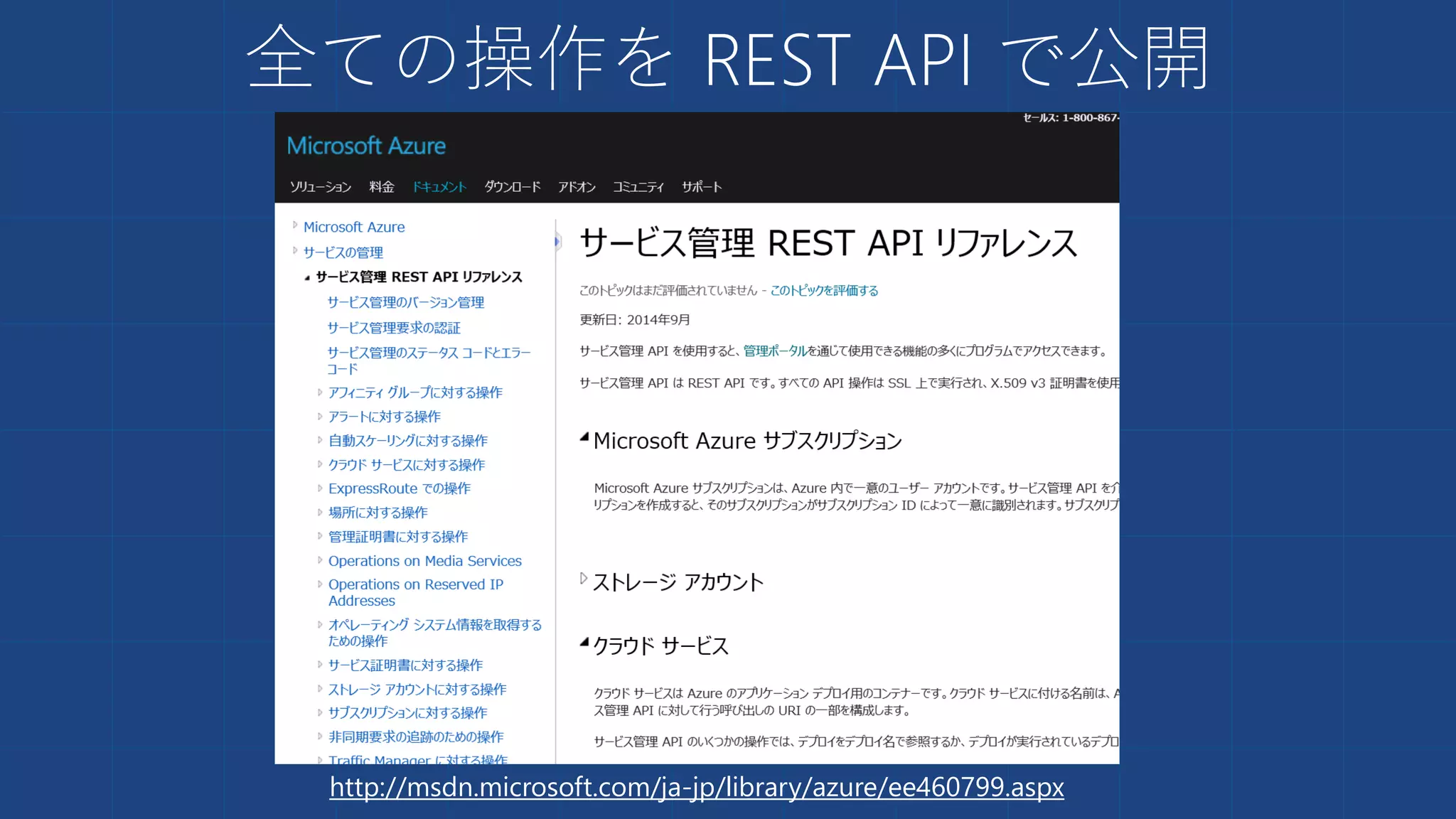Screen dimensions: 1456x819
Task: Open the コミュニティ menu item
Action: pos(638,187)
